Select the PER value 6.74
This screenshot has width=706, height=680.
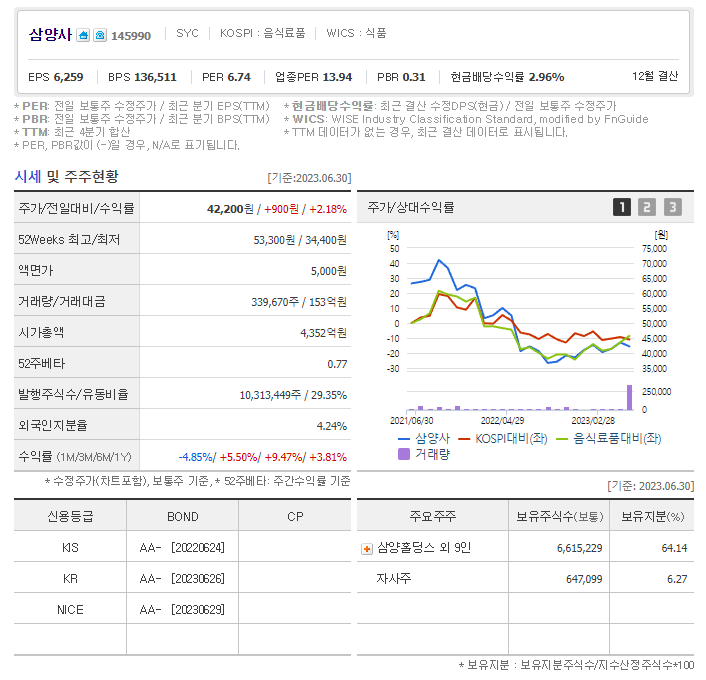coord(239,77)
